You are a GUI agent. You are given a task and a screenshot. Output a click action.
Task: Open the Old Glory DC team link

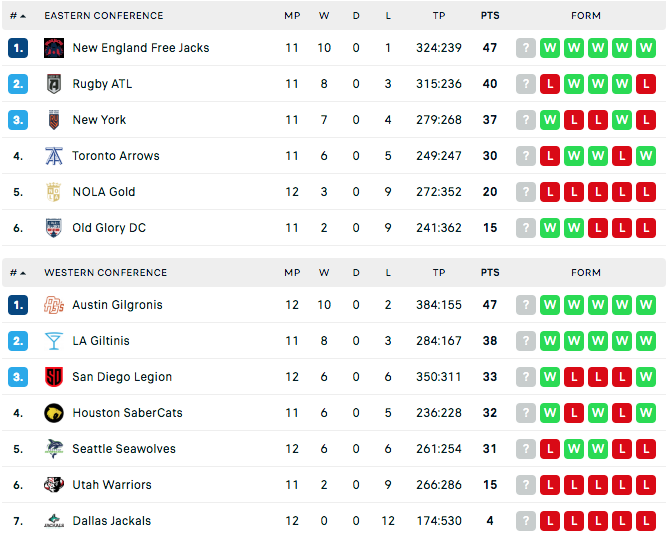click(109, 228)
